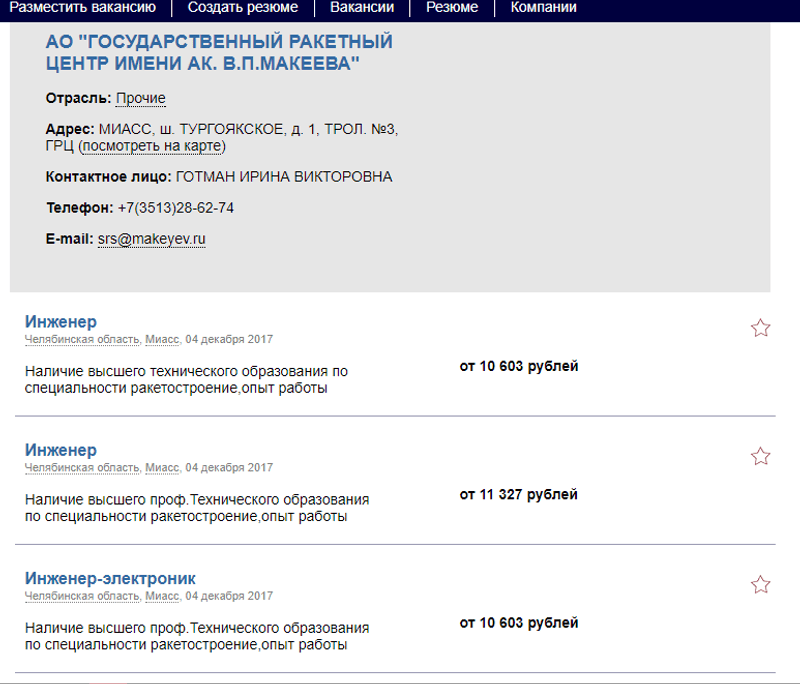Go to 'Компании' section
Screen dimensions: 800x684
tap(543, 8)
